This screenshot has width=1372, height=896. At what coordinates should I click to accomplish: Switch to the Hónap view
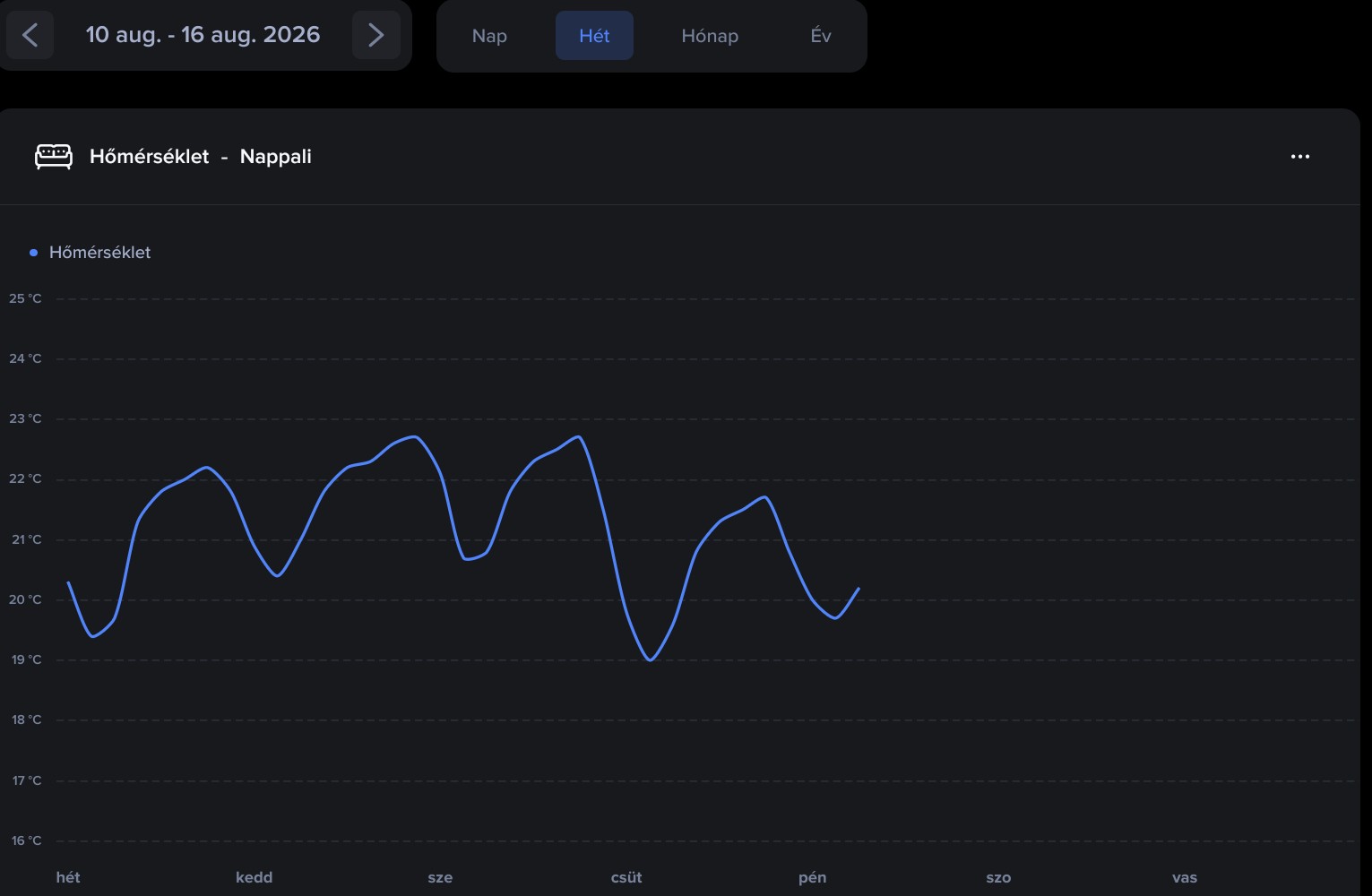(710, 36)
